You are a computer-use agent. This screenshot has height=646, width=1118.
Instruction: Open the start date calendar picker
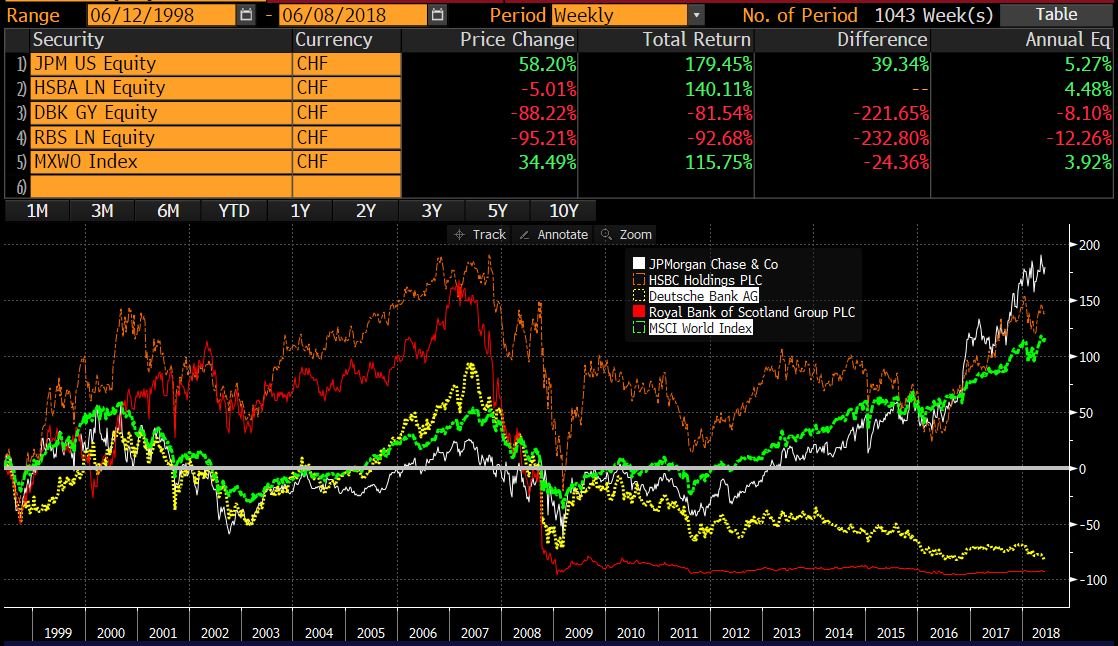tap(245, 14)
